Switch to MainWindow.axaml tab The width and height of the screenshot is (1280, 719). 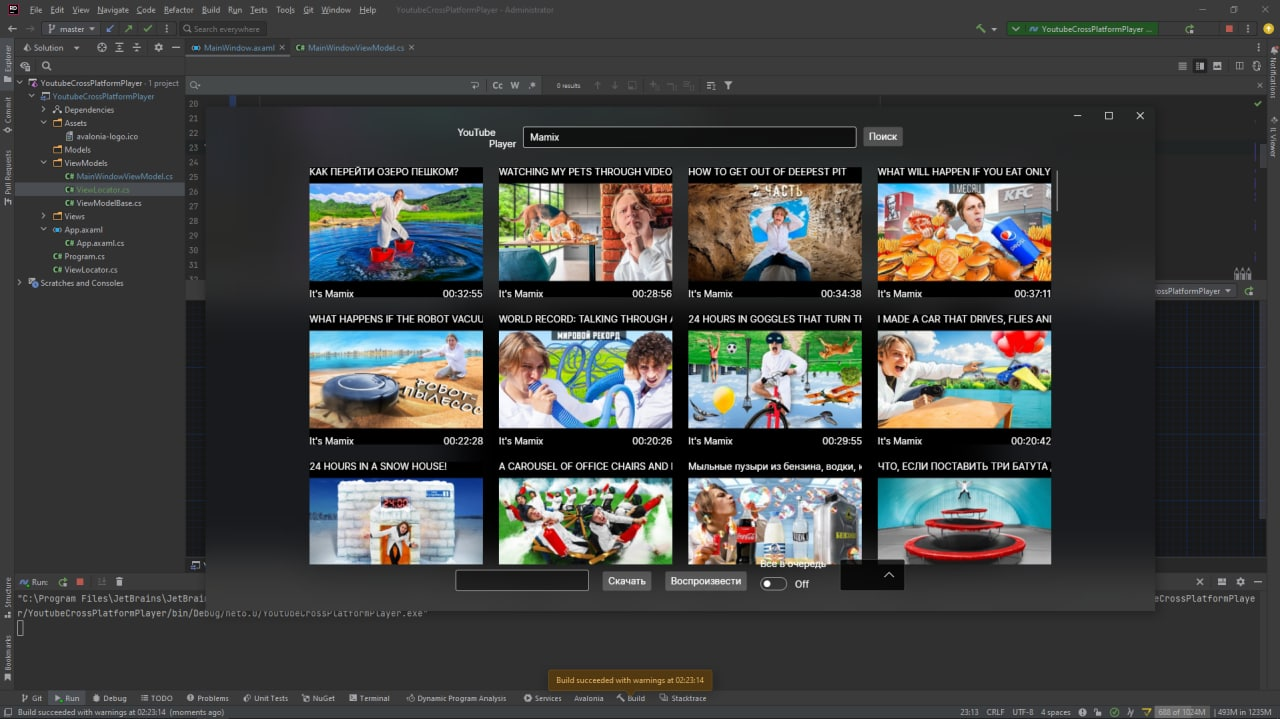pyautogui.click(x=239, y=47)
